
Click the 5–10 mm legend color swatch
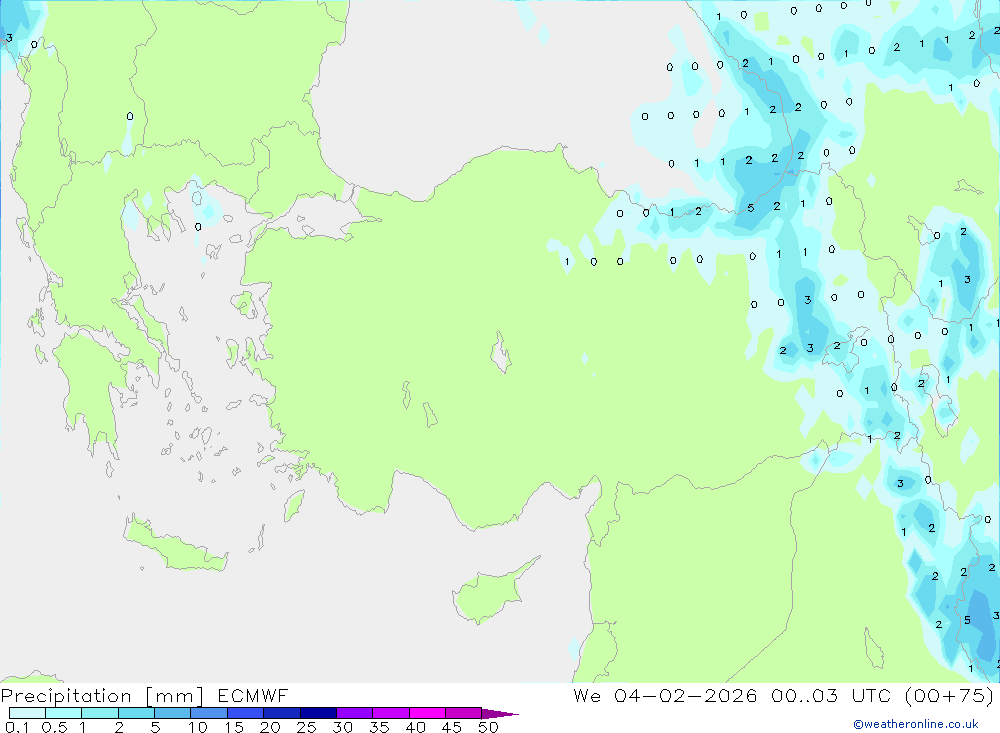pos(173,713)
